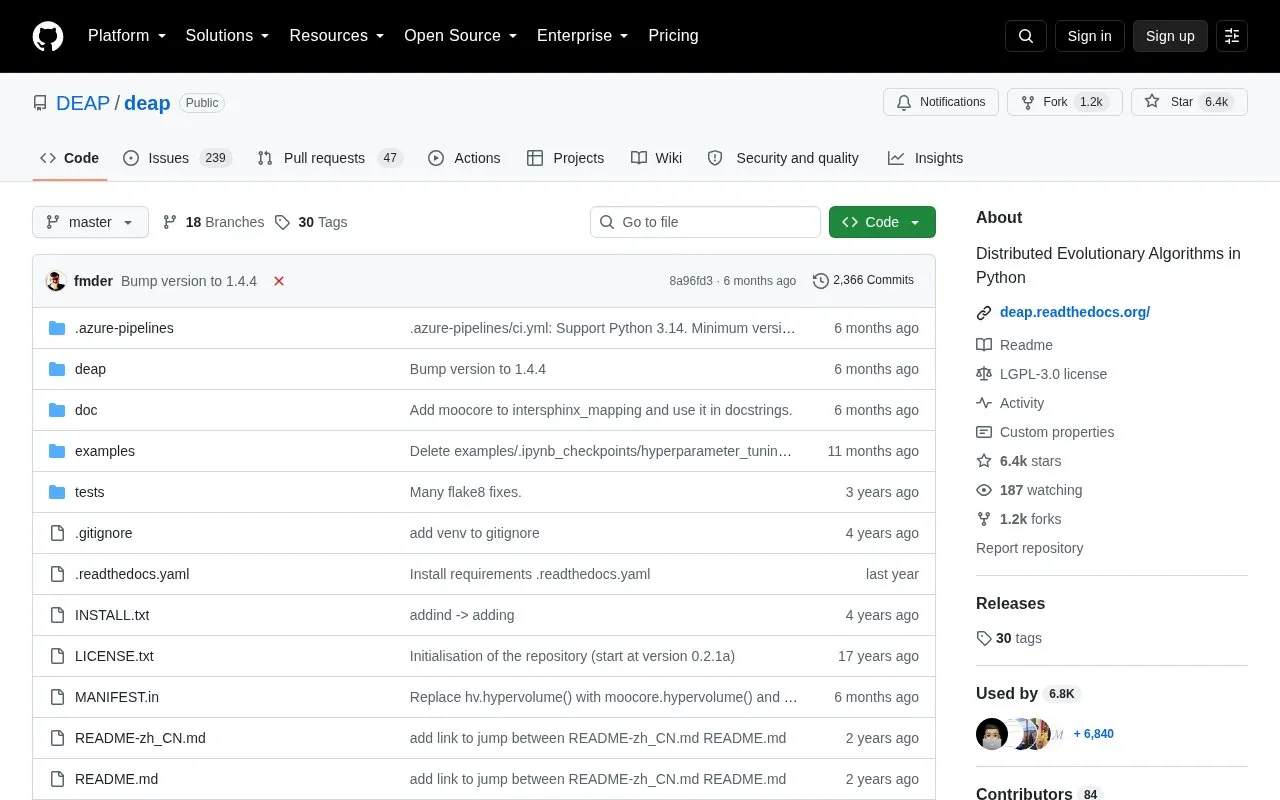
Task: Click the file icon for .gitignore
Action: pyautogui.click(x=57, y=533)
